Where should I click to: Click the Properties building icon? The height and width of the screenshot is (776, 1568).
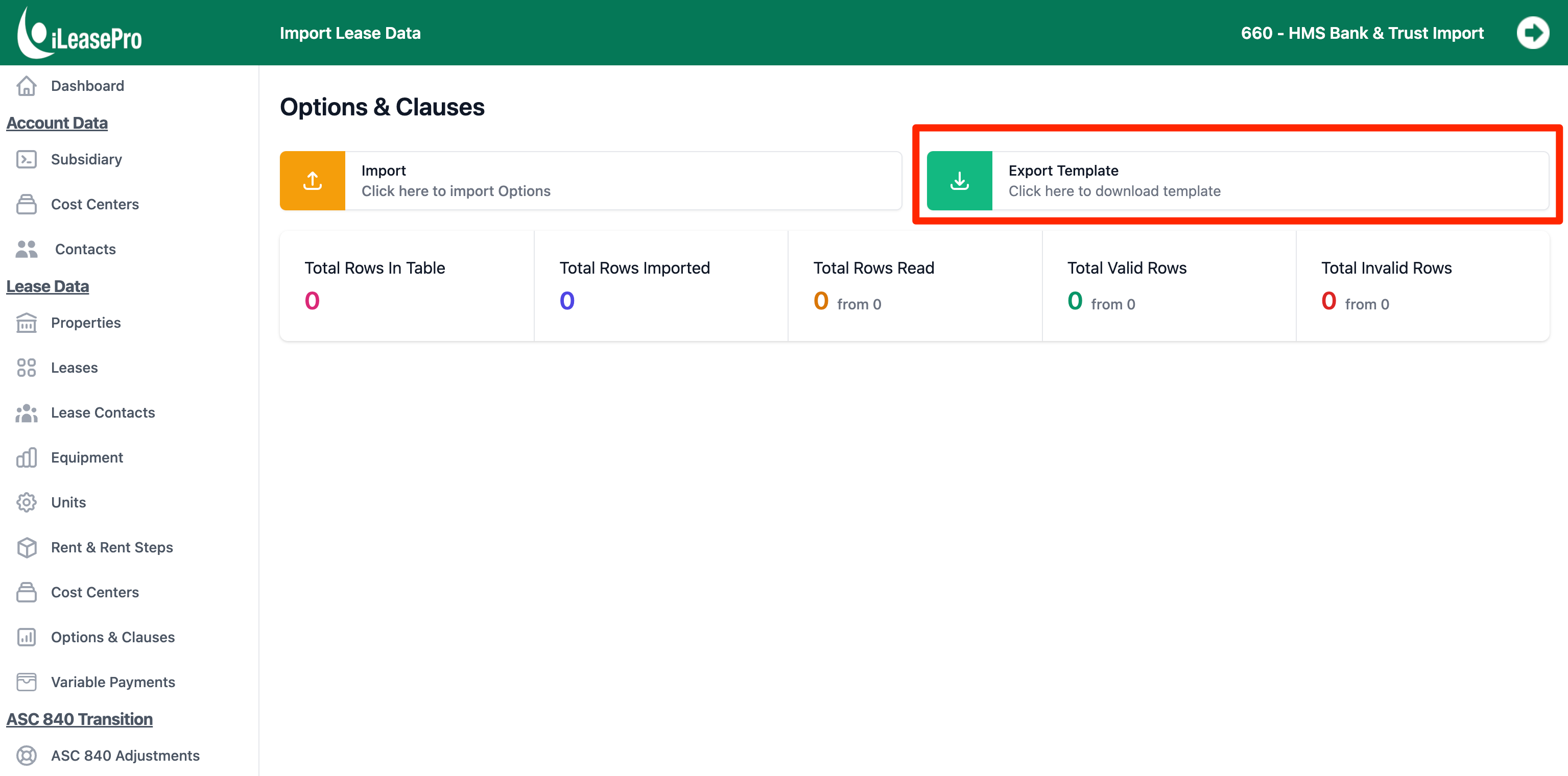(x=26, y=323)
